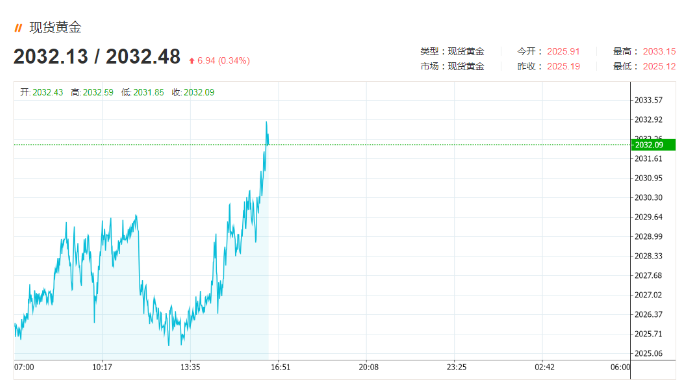The image size is (690, 390).
Task: Click the change value 6.94 (0.34%)
Action: (224, 61)
